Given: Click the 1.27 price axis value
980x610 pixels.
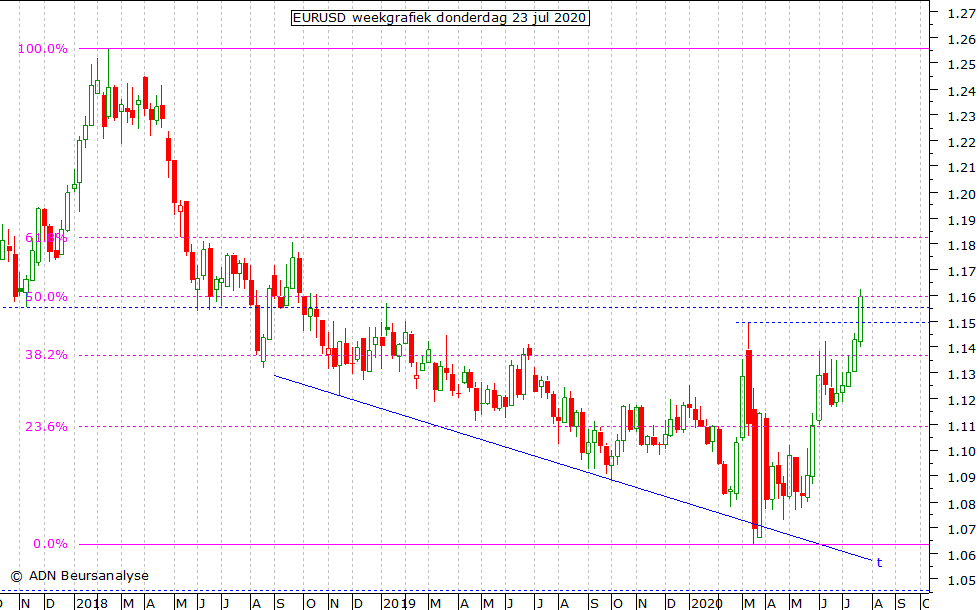Looking at the screenshot, I should coord(961,13).
